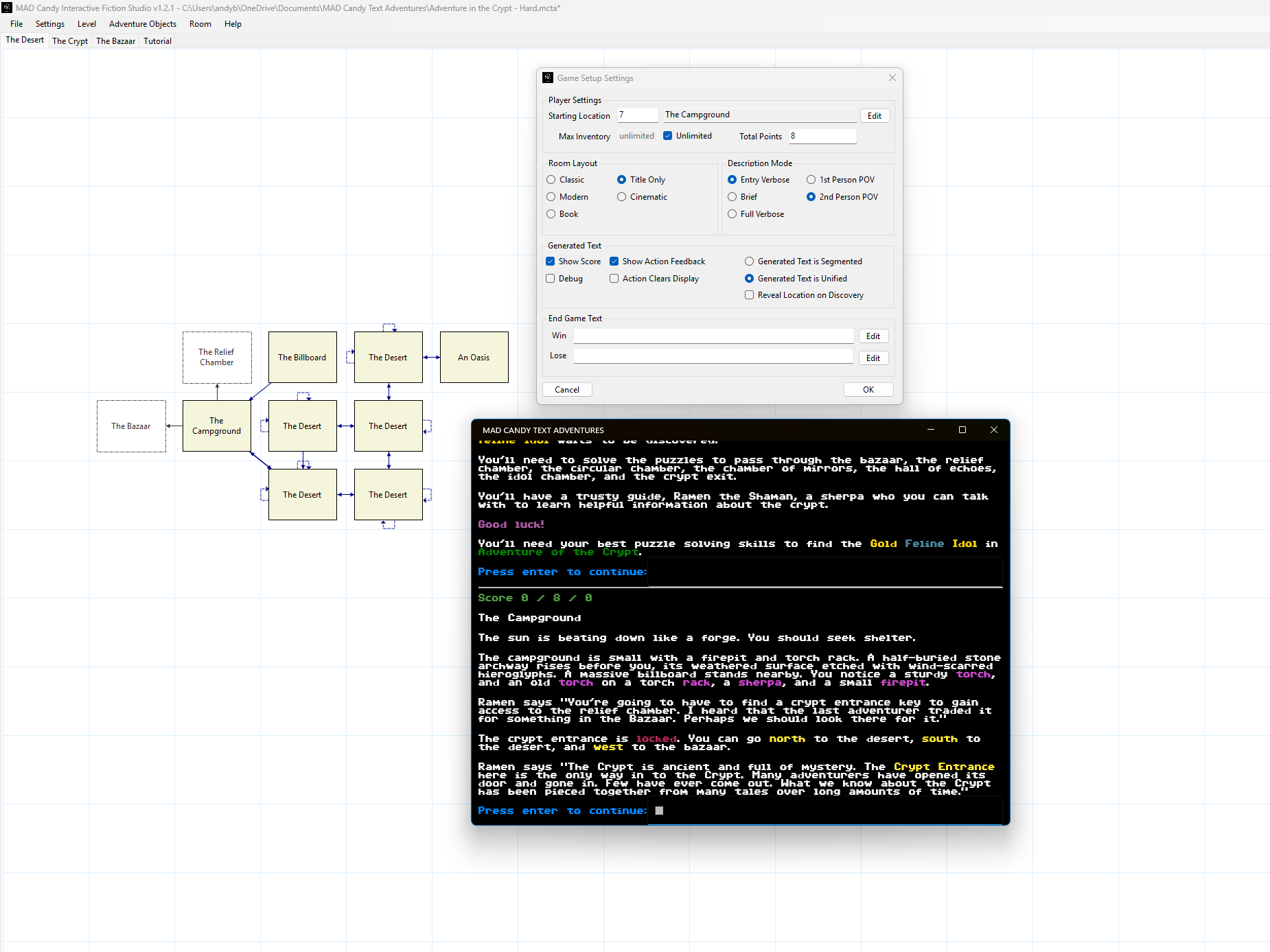Switch to the Tutorial tab
The width and height of the screenshot is (1270, 952).
pyautogui.click(x=157, y=41)
